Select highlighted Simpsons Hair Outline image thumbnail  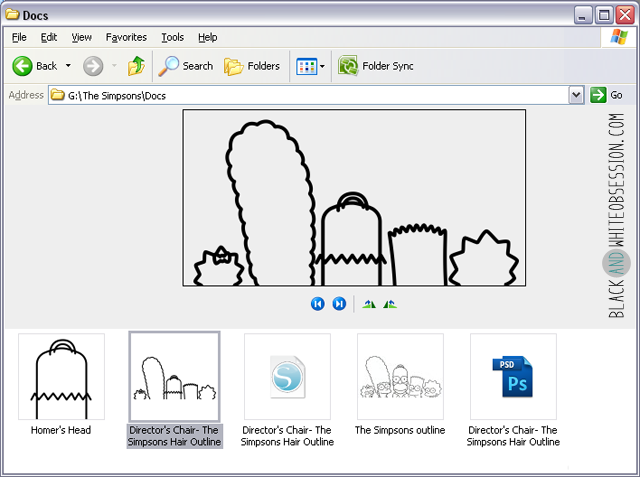tap(174, 376)
